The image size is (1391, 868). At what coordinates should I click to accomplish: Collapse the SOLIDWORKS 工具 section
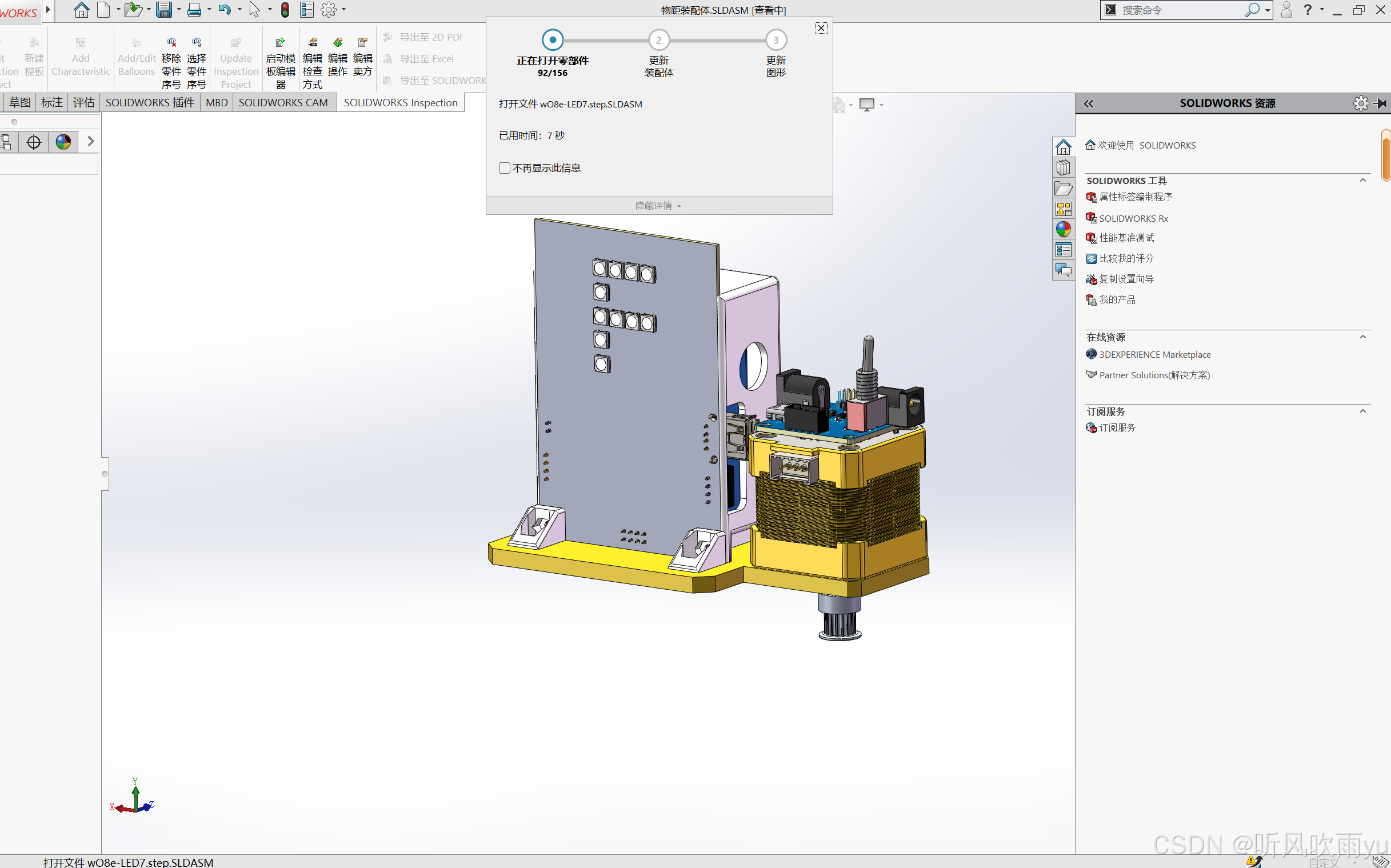click(x=1362, y=180)
